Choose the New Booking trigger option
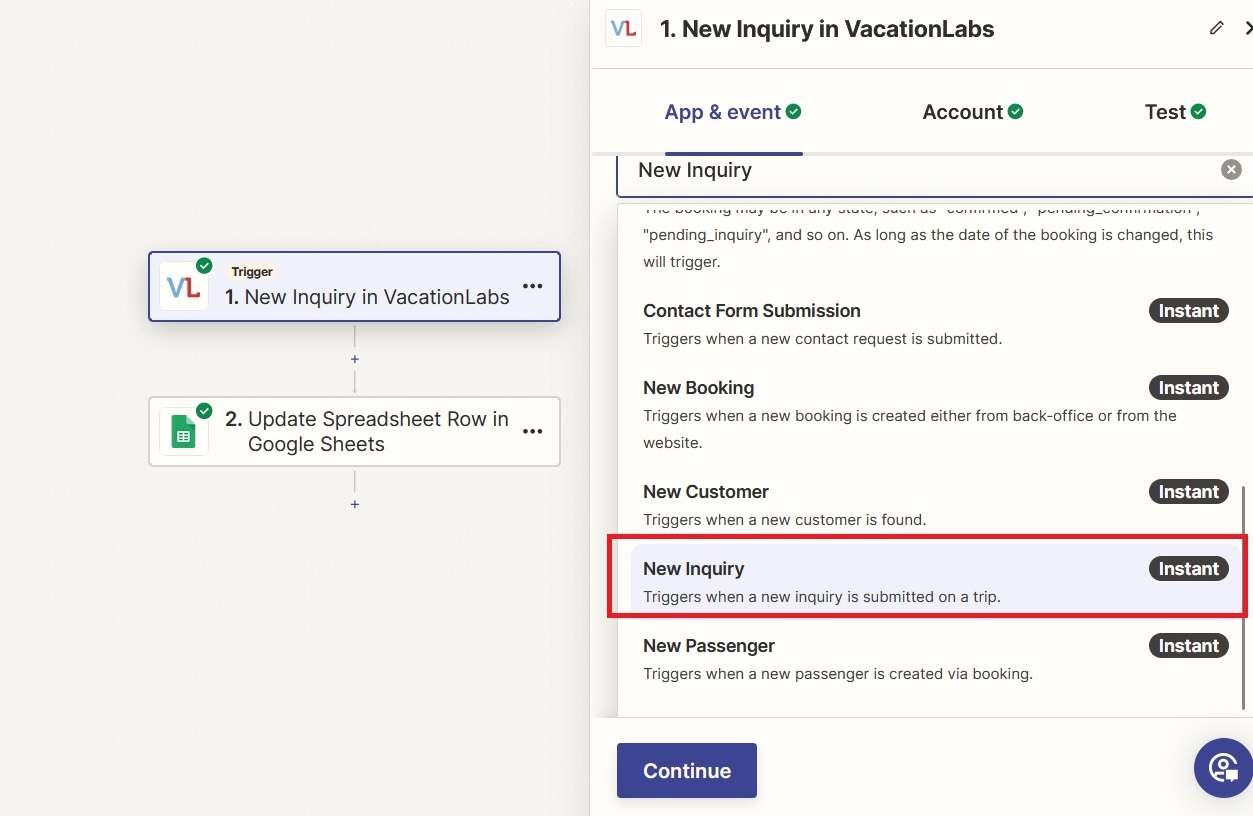 click(698, 388)
